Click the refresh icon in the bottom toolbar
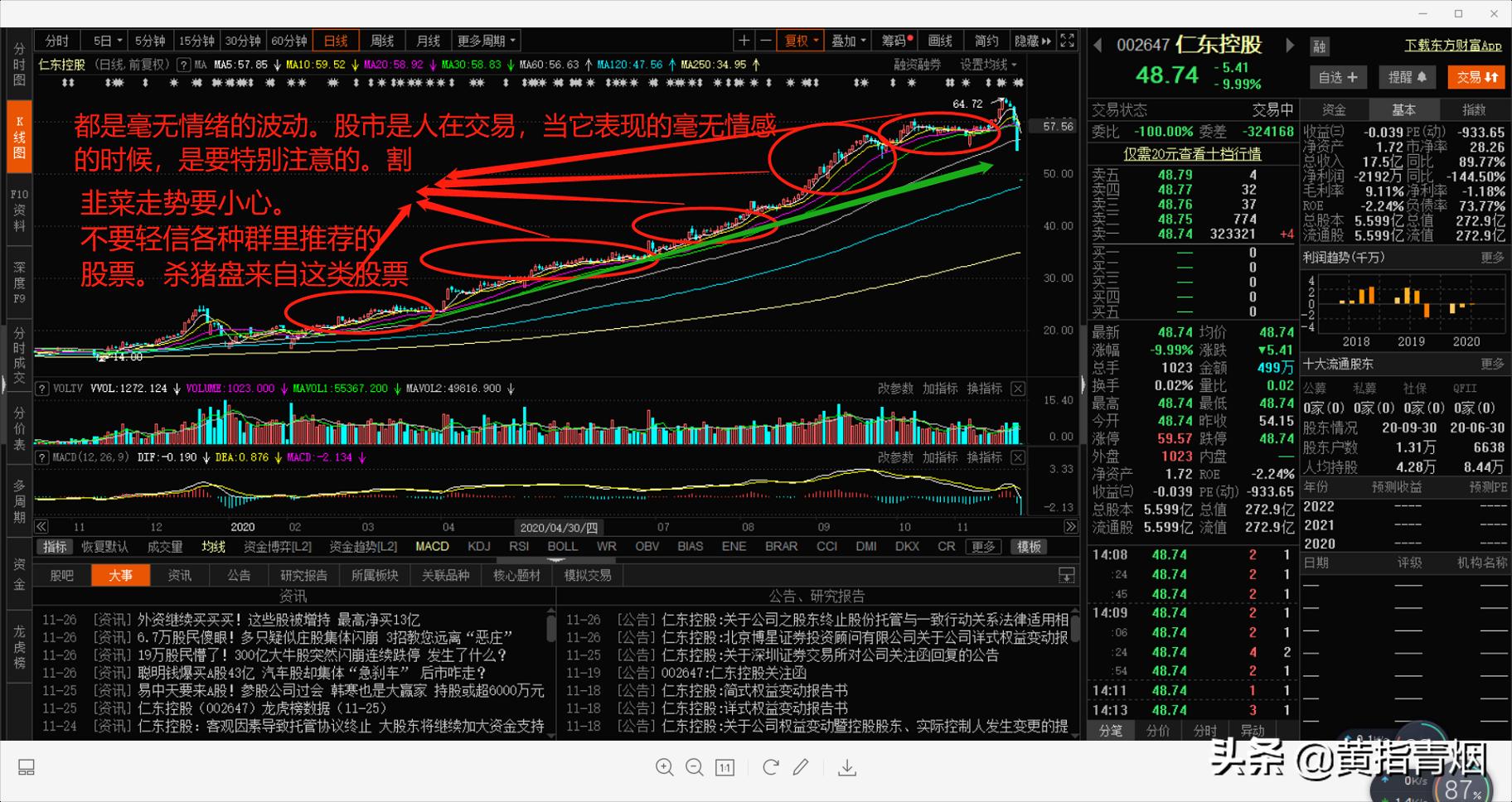1512x802 pixels. tap(771, 767)
